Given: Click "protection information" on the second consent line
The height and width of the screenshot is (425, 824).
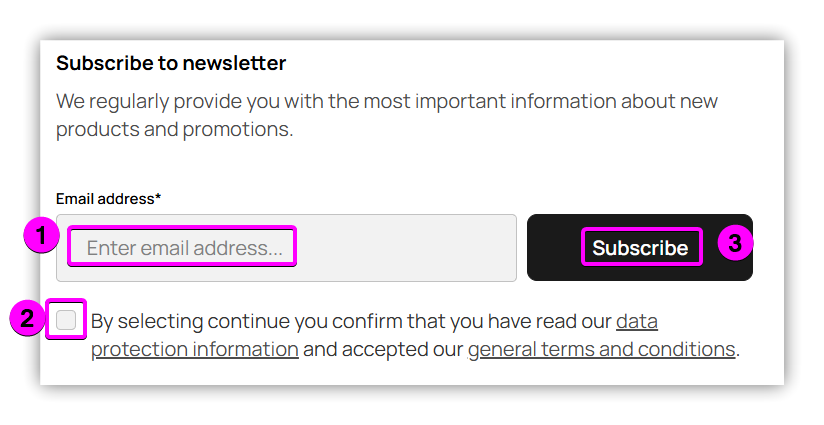Looking at the screenshot, I should [194, 350].
